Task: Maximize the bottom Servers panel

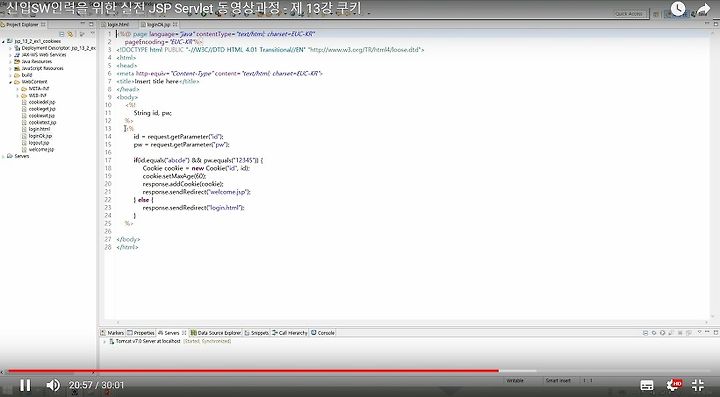Action: 715,332
